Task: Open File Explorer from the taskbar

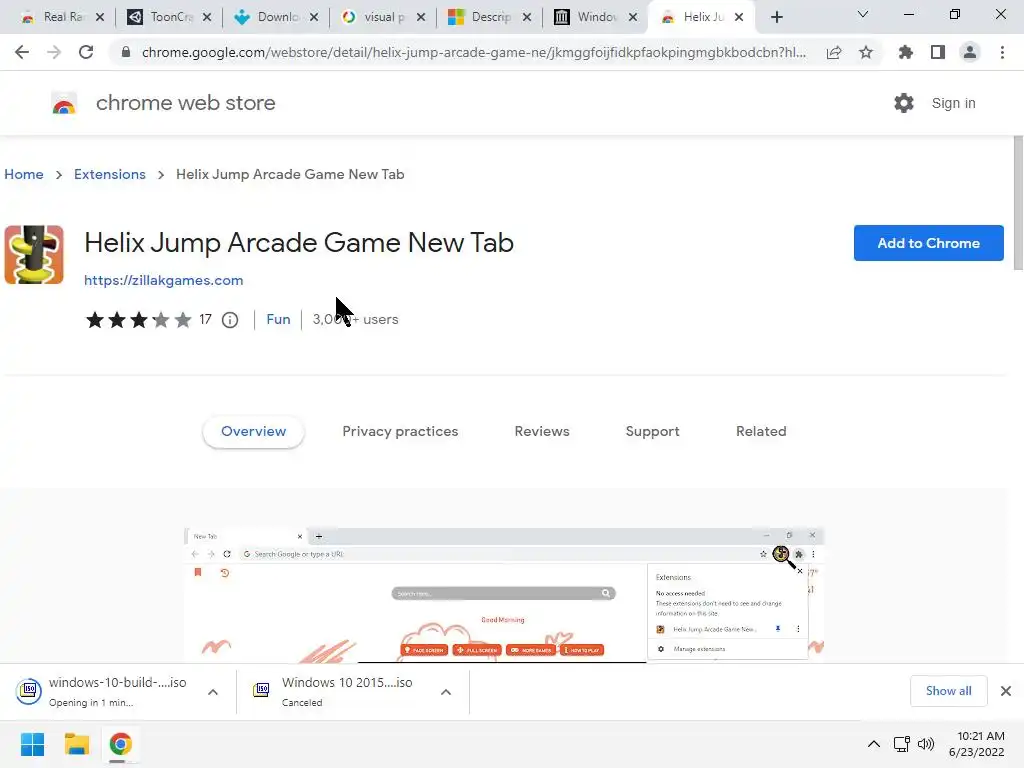Action: (x=76, y=744)
